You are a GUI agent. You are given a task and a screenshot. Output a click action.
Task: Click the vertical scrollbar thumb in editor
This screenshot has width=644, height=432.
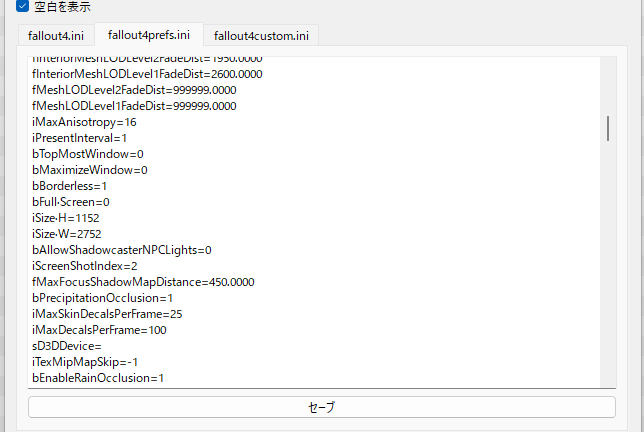(608, 129)
